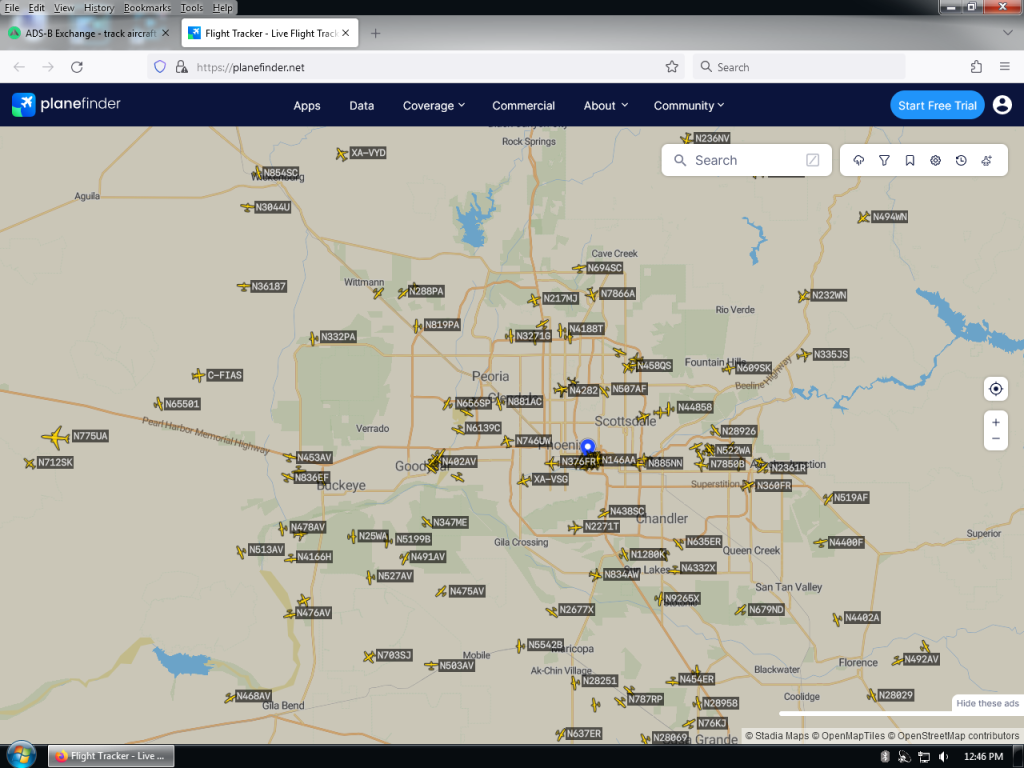
Task: Click the planefinder logo
Action: point(66,104)
